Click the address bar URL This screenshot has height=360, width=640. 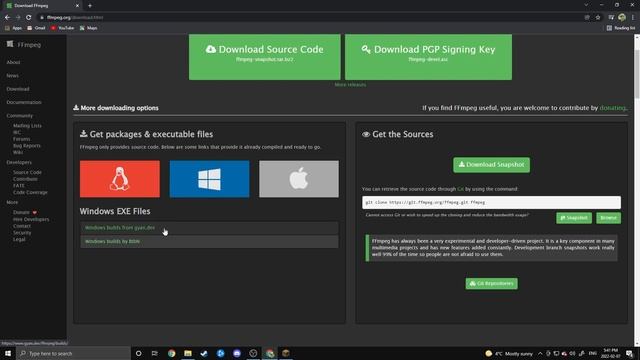[x=75, y=18]
